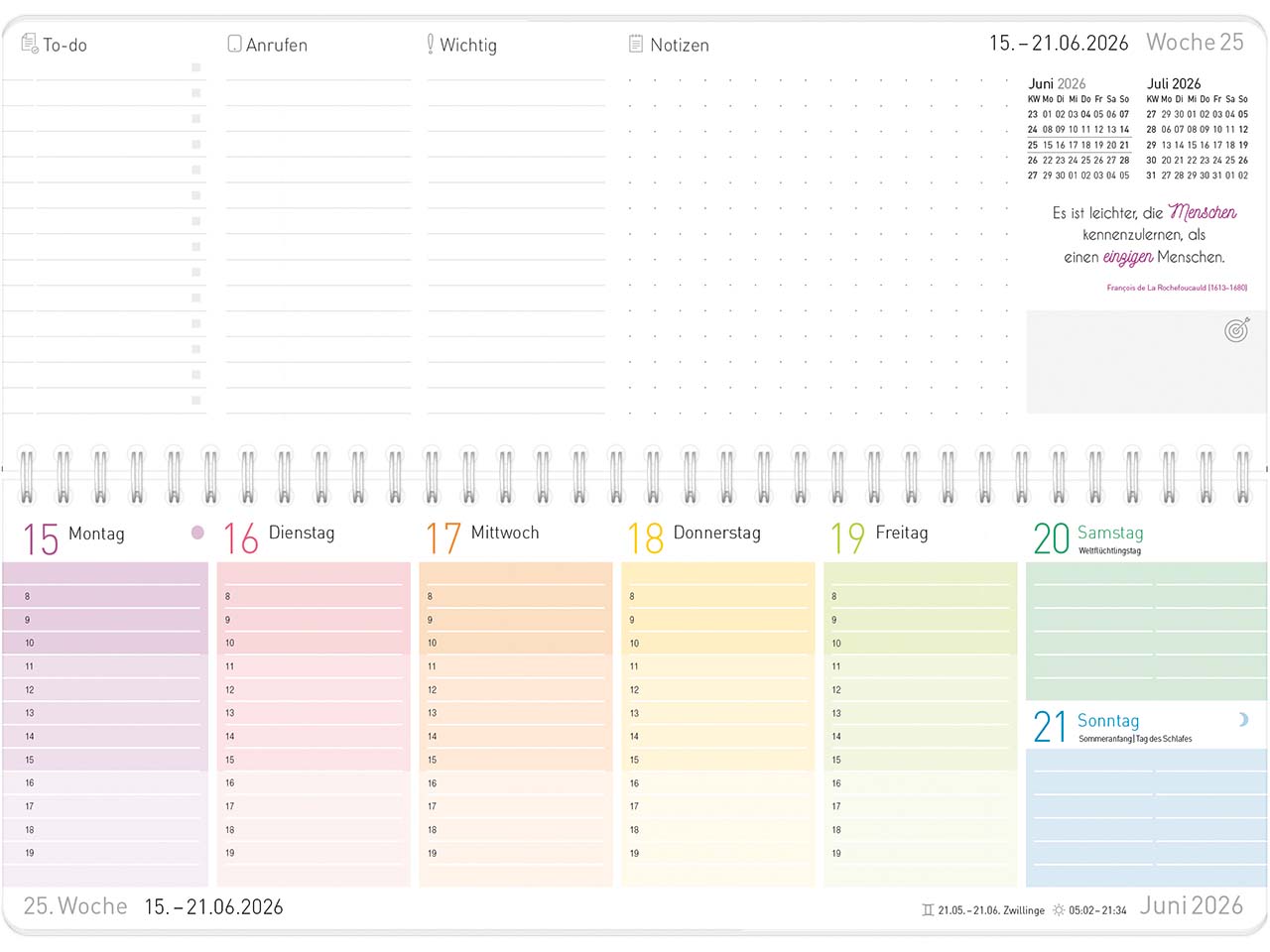This screenshot has width=1270, height=952.
Task: Click the Wichtig exclamation mark icon
Action: coord(430,44)
